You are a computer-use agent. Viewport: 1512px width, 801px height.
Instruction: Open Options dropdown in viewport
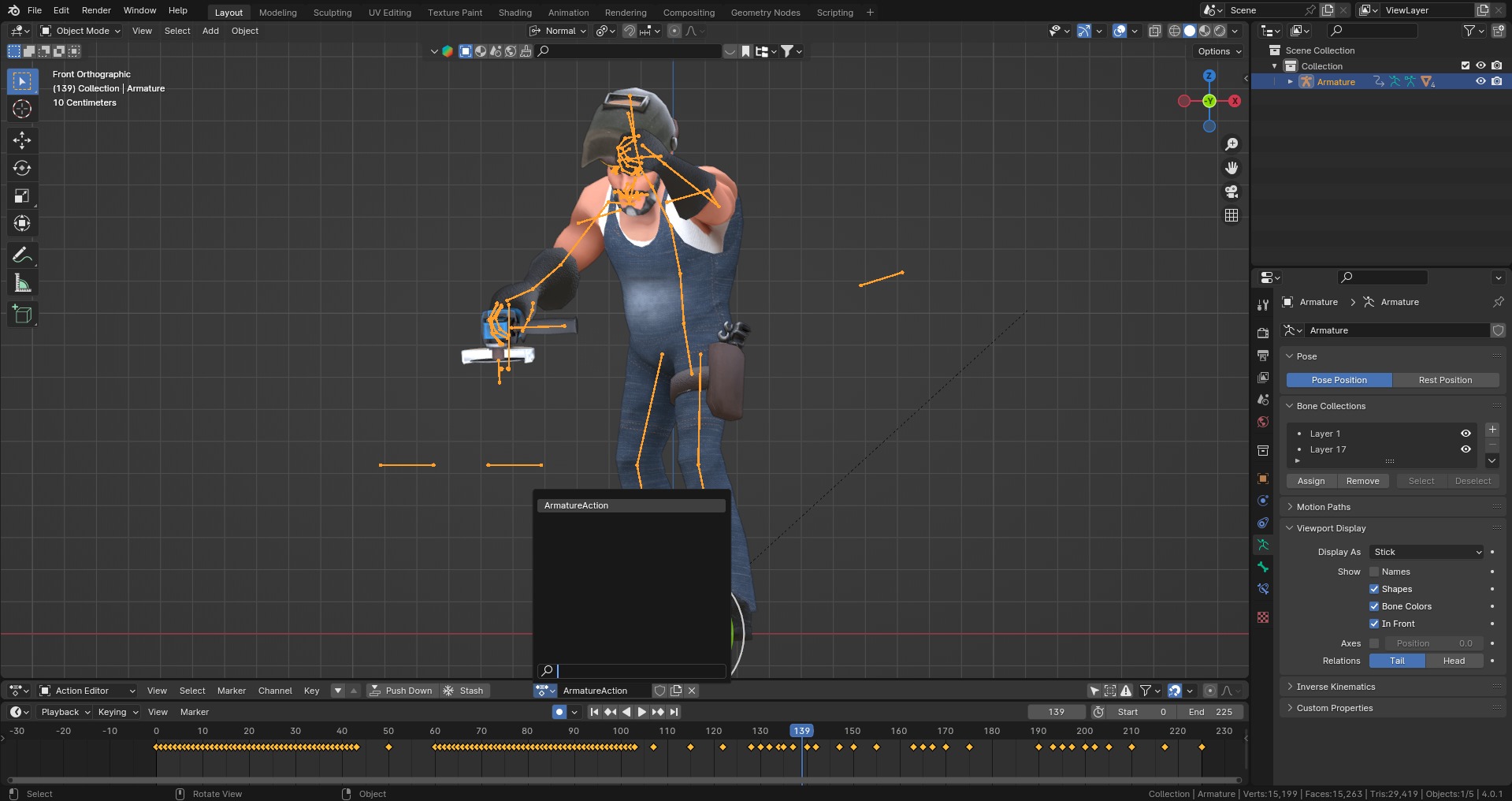tap(1219, 51)
